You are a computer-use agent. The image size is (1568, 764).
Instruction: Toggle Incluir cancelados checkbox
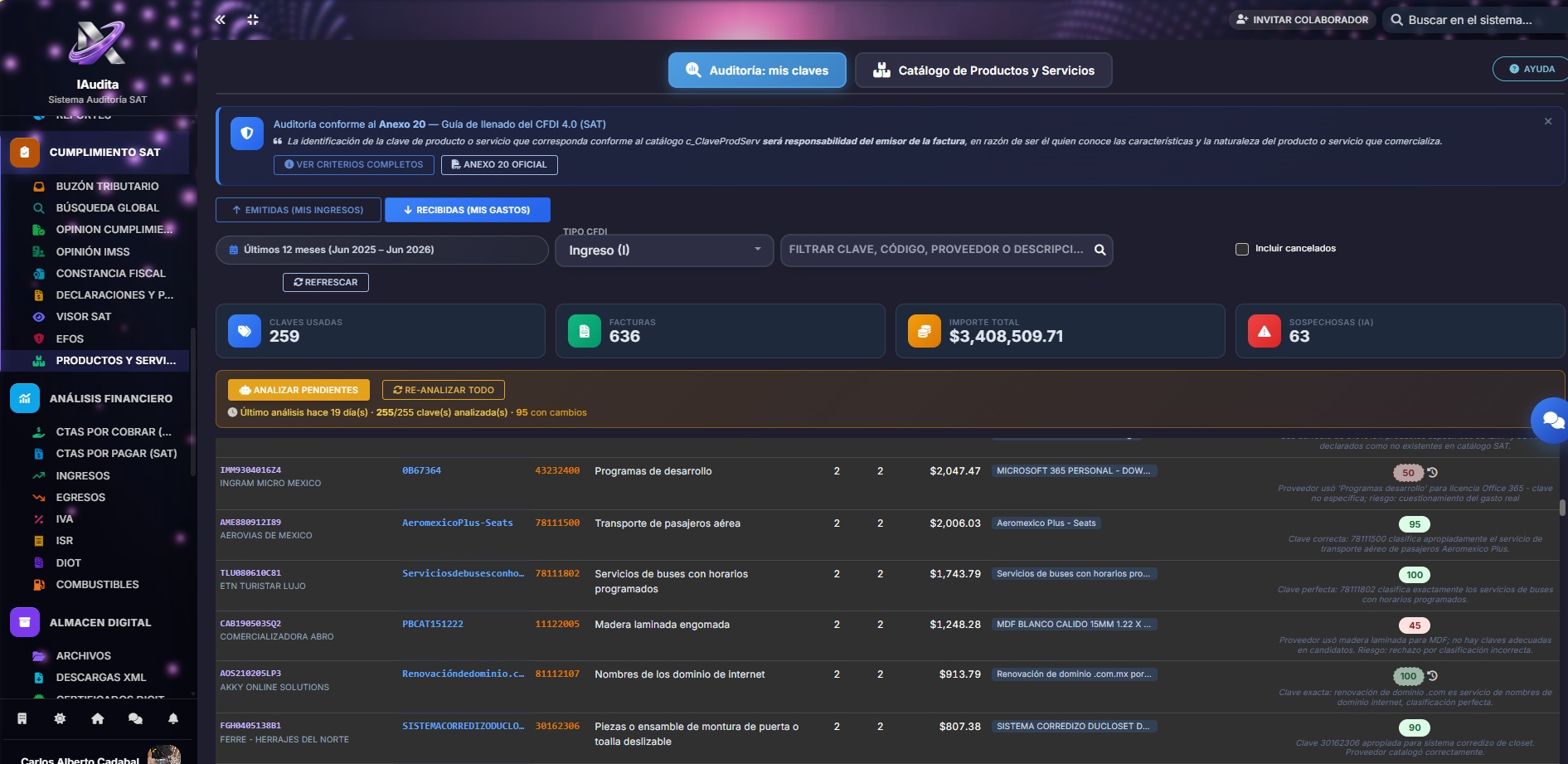click(x=1242, y=249)
